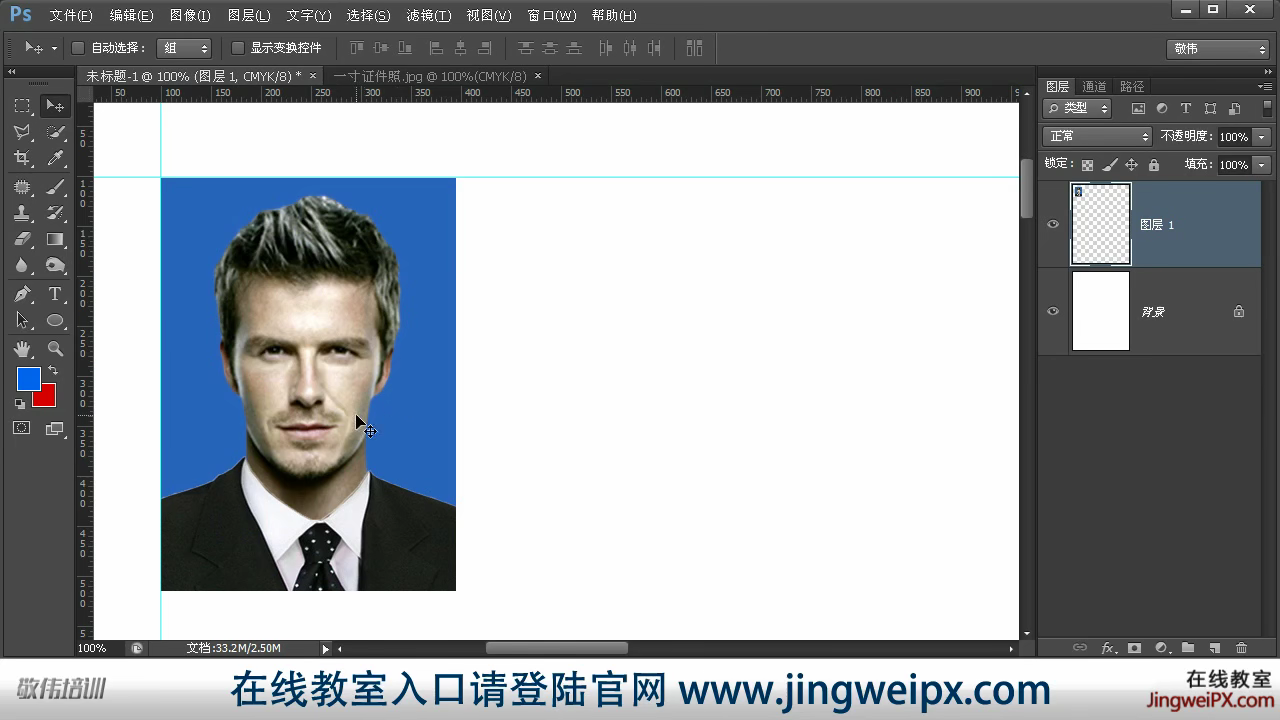Screen dimensions: 1280x720
Task: Select the Blur tool
Action: (22, 265)
